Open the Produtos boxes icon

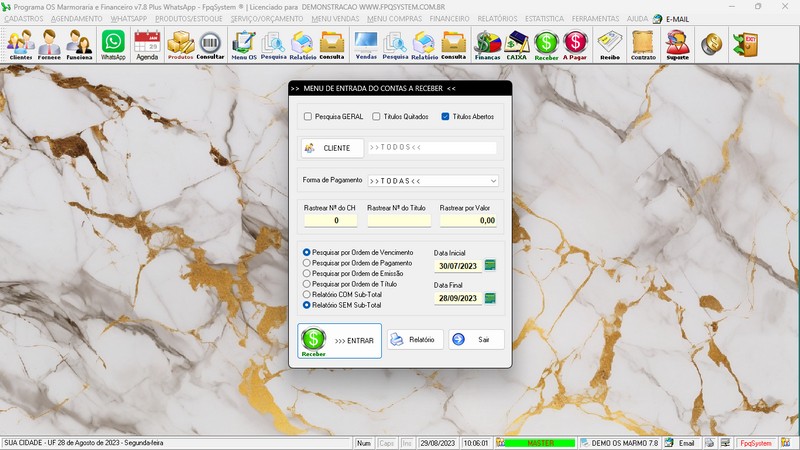[181, 45]
